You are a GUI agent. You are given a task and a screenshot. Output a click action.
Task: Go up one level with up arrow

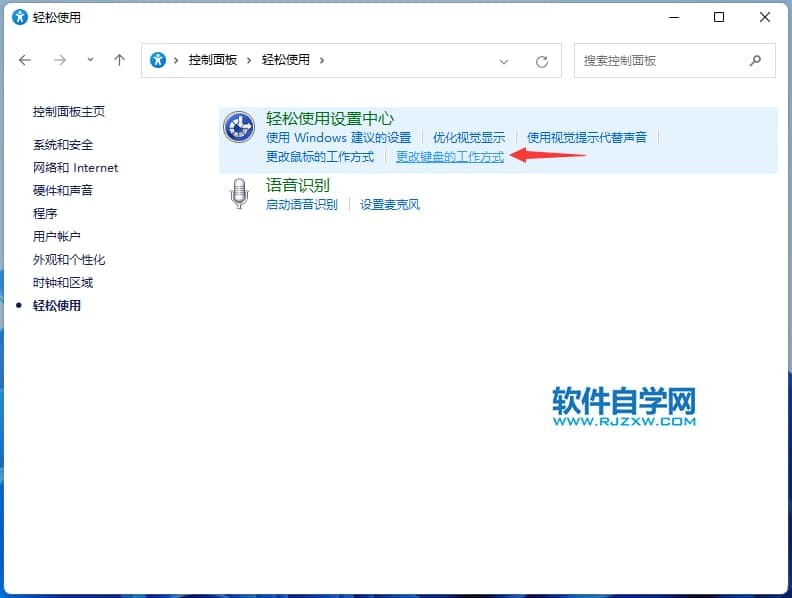coord(119,60)
